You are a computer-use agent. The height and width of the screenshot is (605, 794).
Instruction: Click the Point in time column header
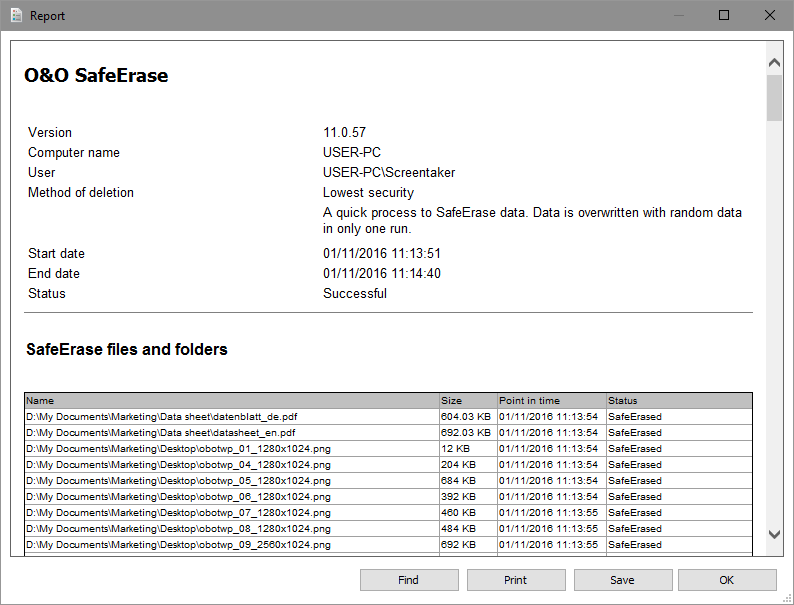pyautogui.click(x=552, y=400)
